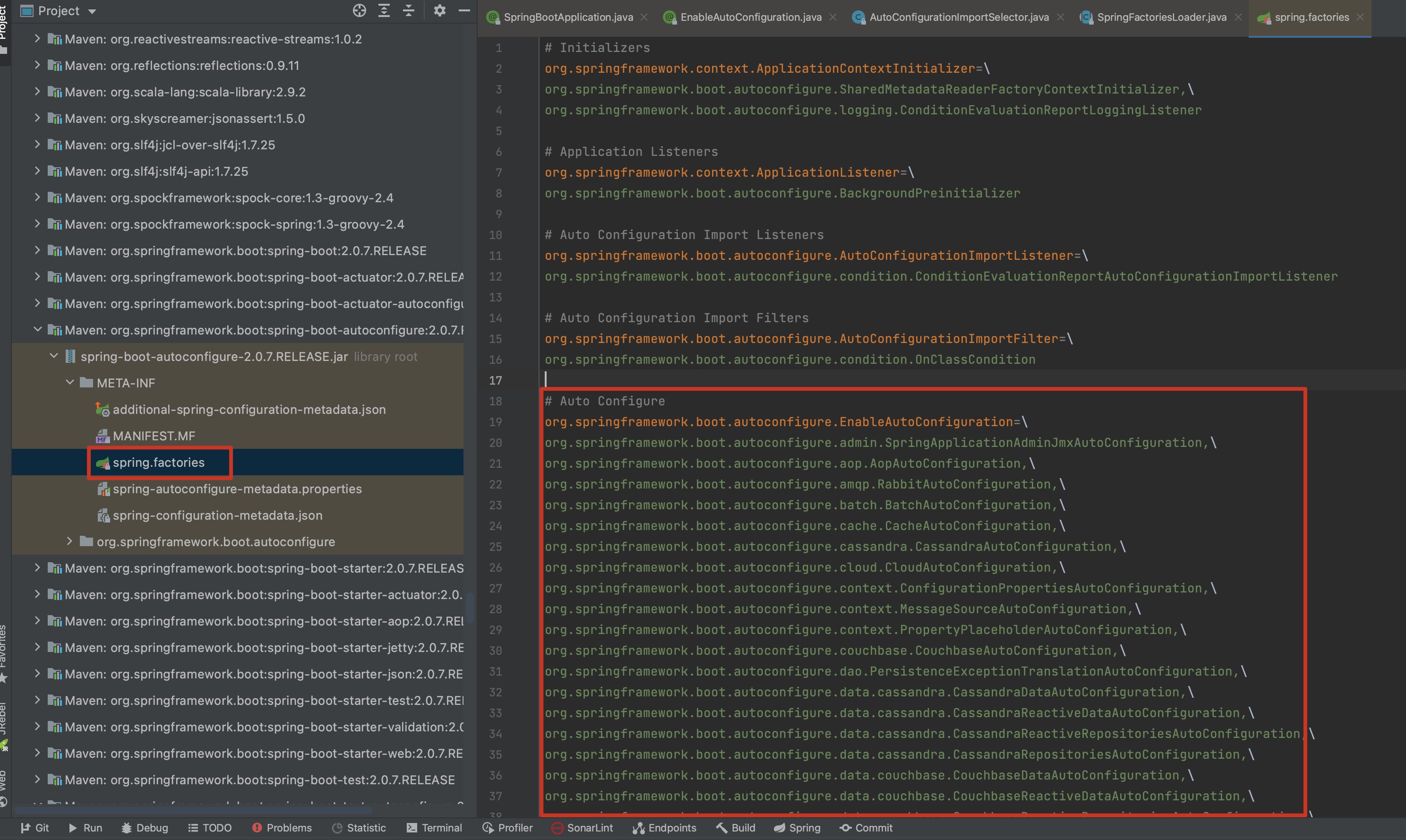The width and height of the screenshot is (1406, 840).
Task: Open the Commit tool window
Action: pos(866,828)
